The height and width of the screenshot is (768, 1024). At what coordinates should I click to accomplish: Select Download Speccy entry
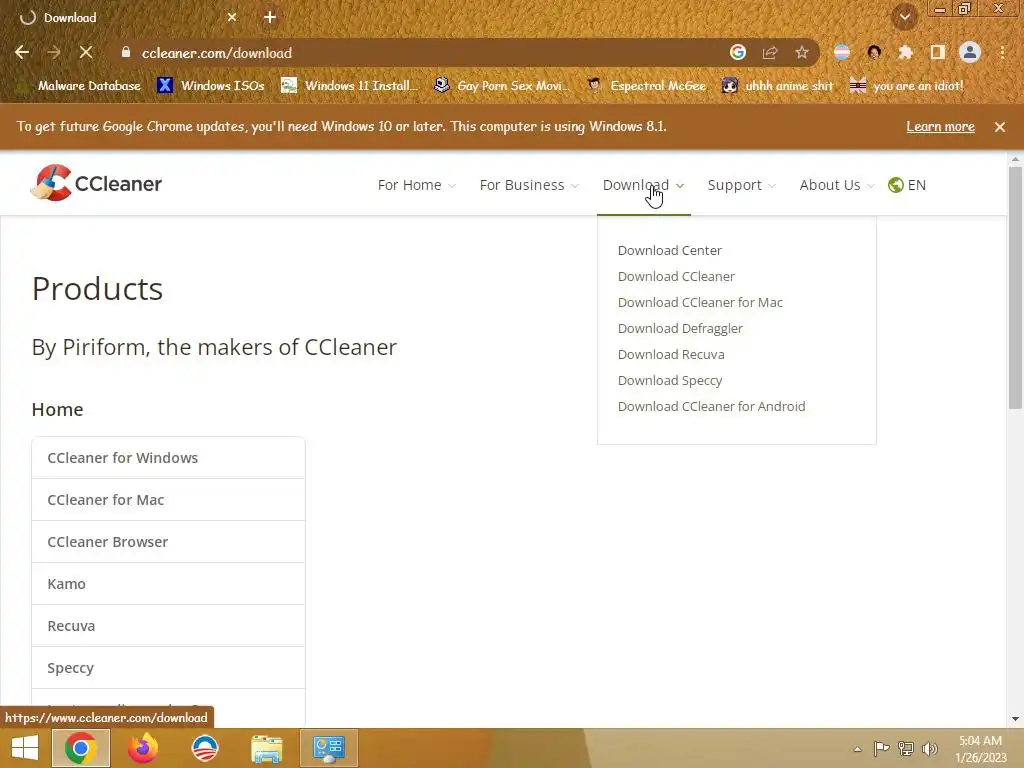669,381
